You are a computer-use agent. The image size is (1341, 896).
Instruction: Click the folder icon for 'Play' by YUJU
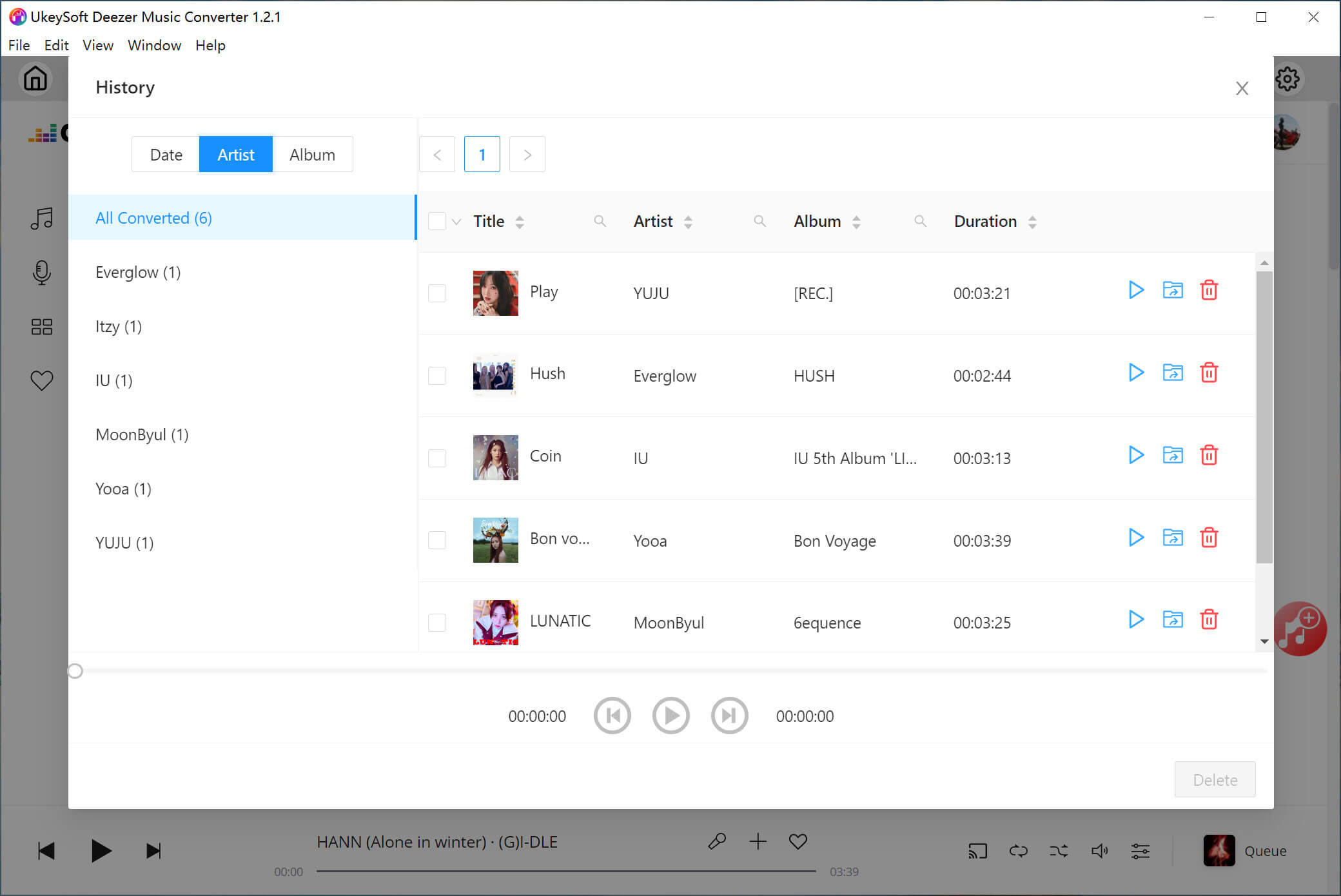tap(1172, 290)
